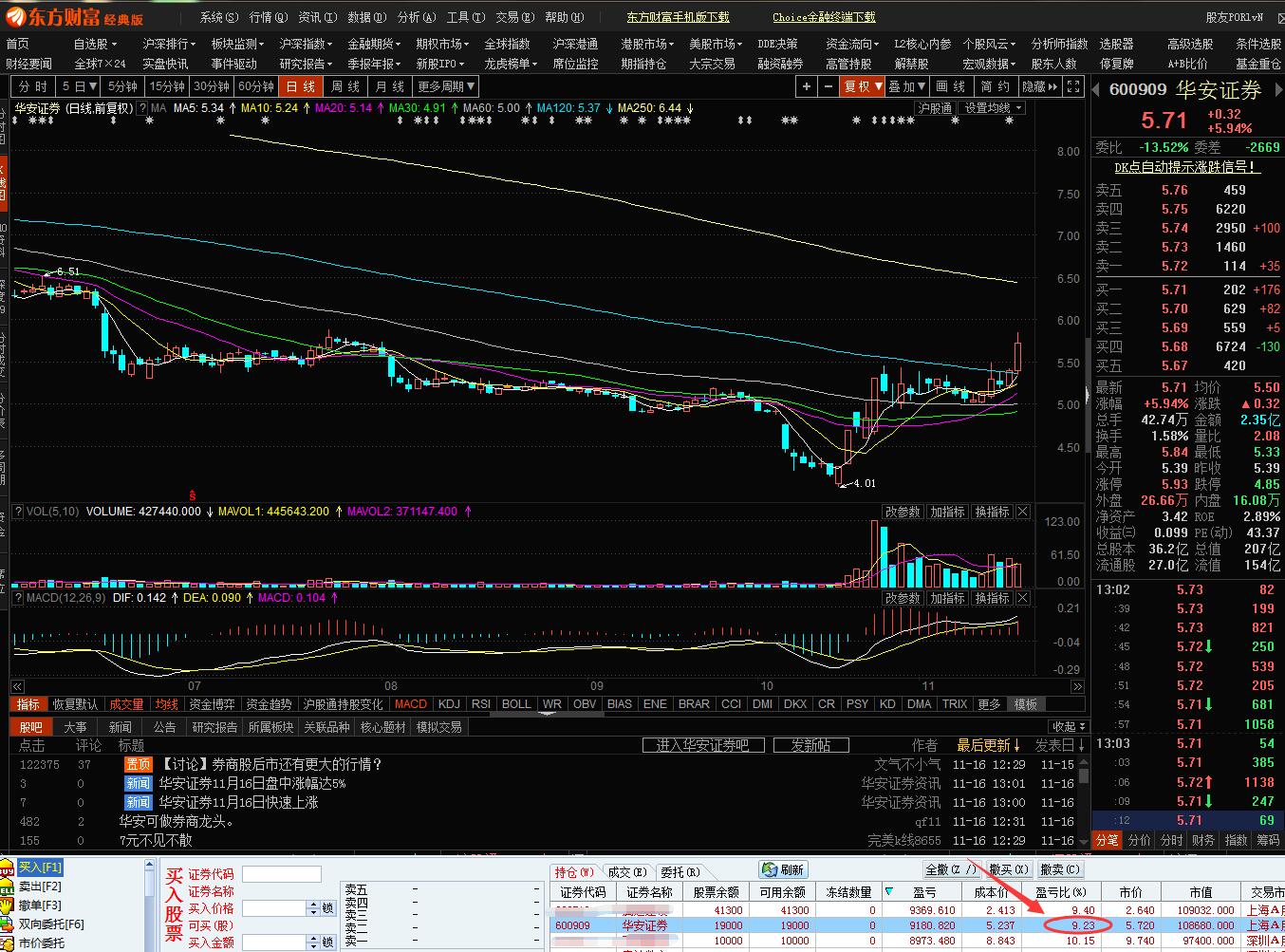1285x952 pixels.
Task: Switch the chart to 分时 intraday view
Action: pyautogui.click(x=33, y=86)
